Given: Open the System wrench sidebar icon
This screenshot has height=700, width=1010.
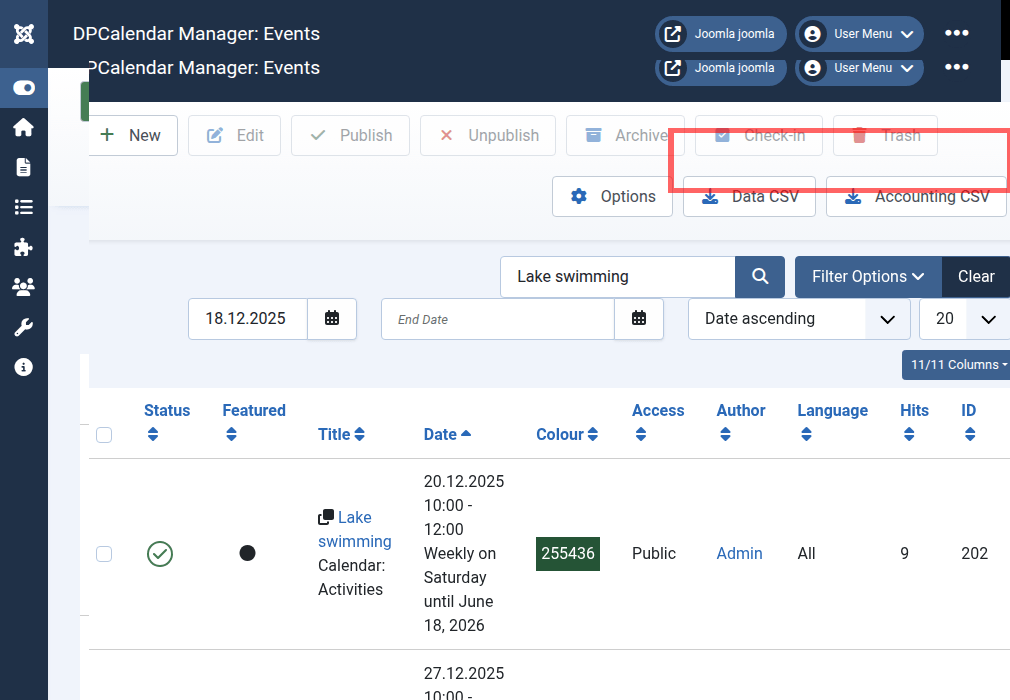Looking at the screenshot, I should click(x=24, y=327).
